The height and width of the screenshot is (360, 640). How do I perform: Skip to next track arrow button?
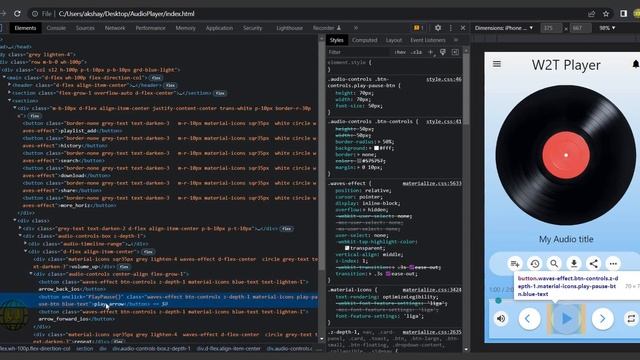[602, 318]
